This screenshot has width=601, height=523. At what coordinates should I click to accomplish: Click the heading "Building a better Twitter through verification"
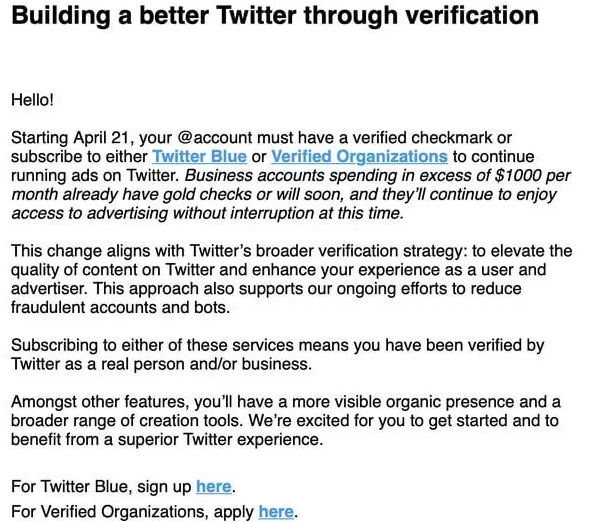(x=274, y=17)
